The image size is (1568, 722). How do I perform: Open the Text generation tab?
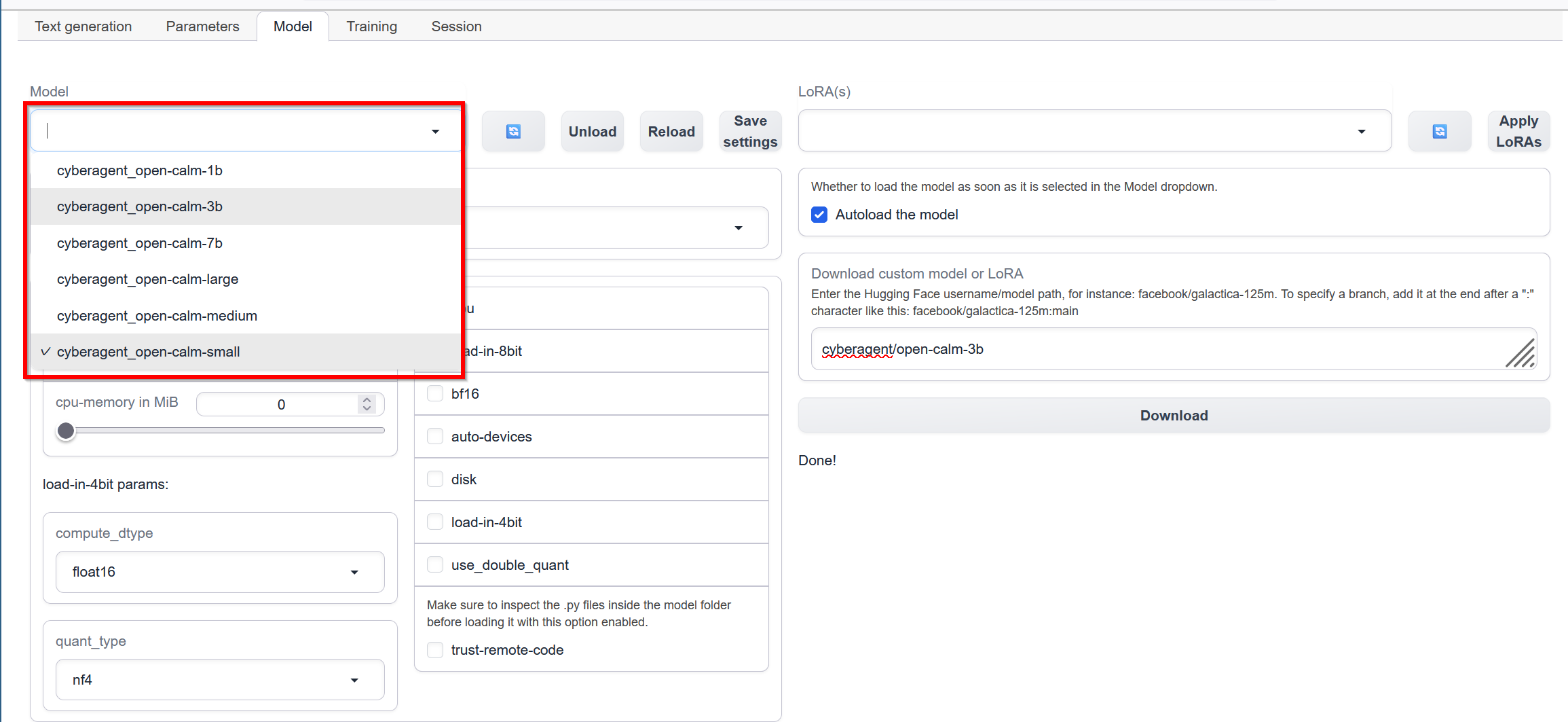coord(83,26)
